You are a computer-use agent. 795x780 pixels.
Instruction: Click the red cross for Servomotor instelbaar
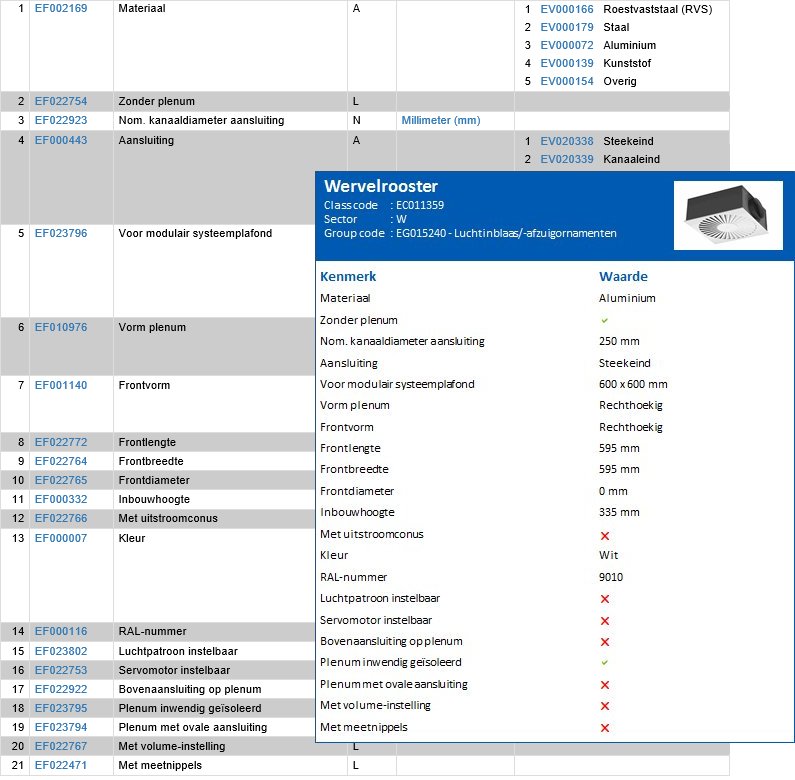[604, 620]
